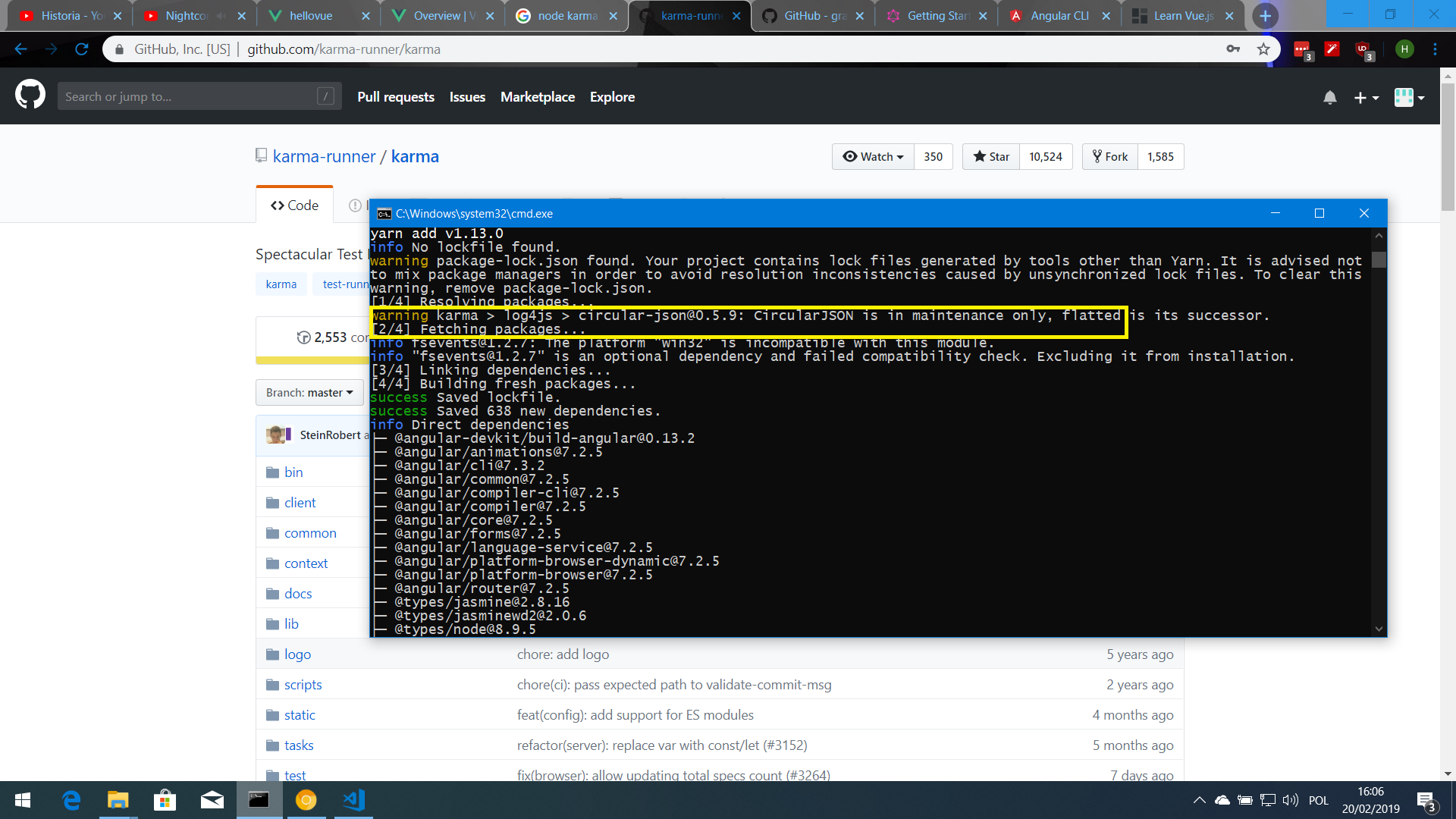Open the docs folder
1456x819 pixels.
(x=298, y=593)
